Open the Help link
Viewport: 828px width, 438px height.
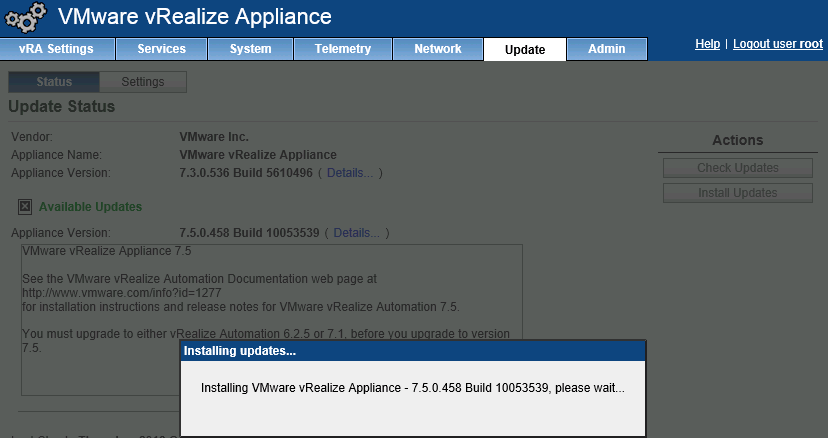[707, 45]
